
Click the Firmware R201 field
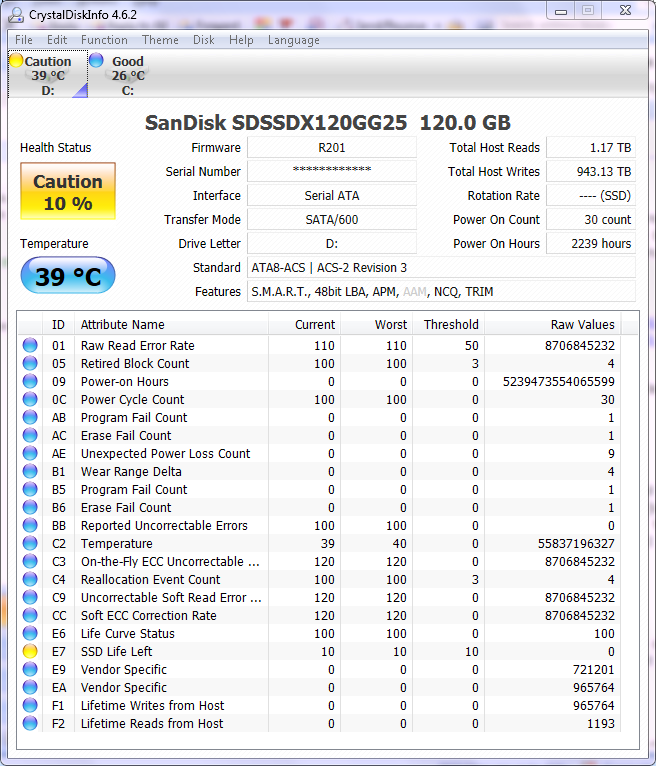(331, 148)
